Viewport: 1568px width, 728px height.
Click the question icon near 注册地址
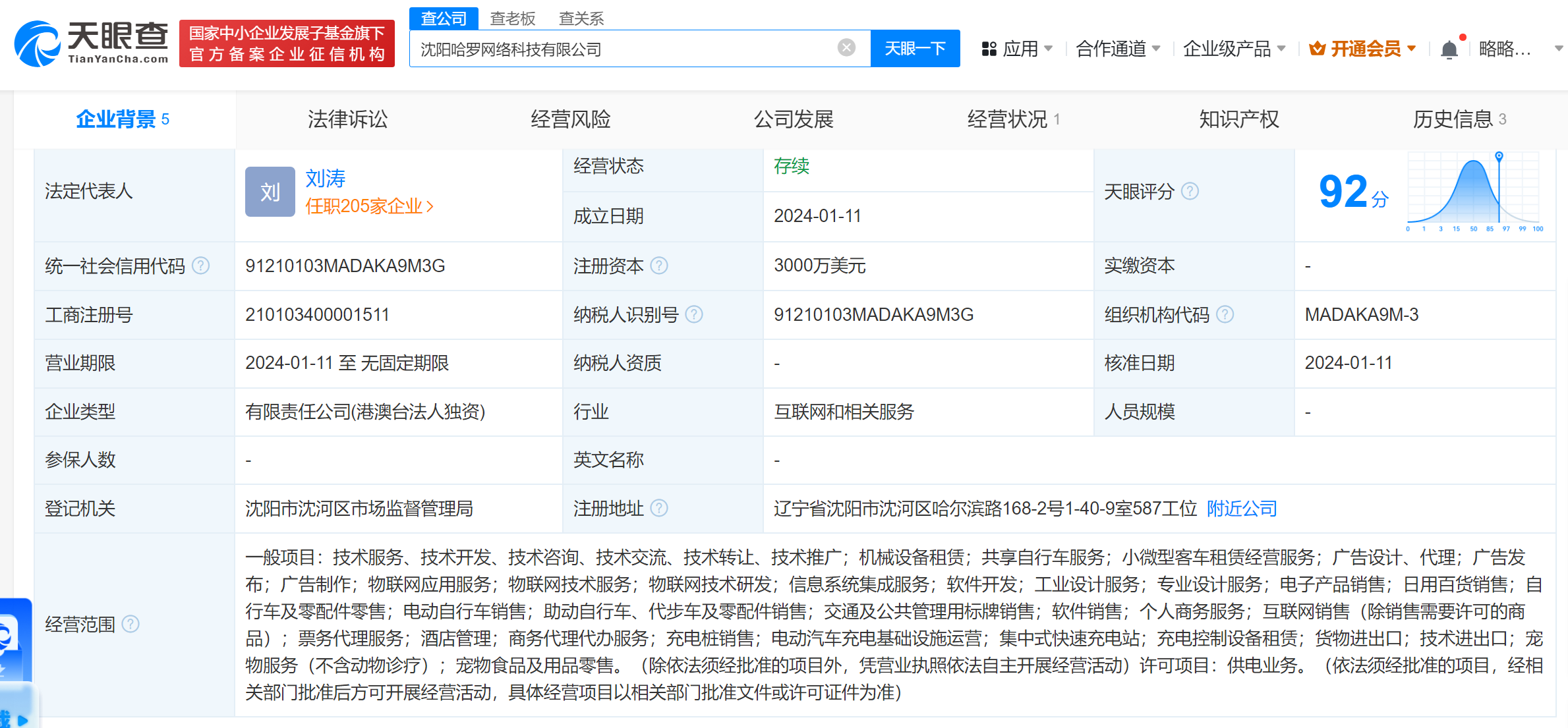(x=660, y=508)
